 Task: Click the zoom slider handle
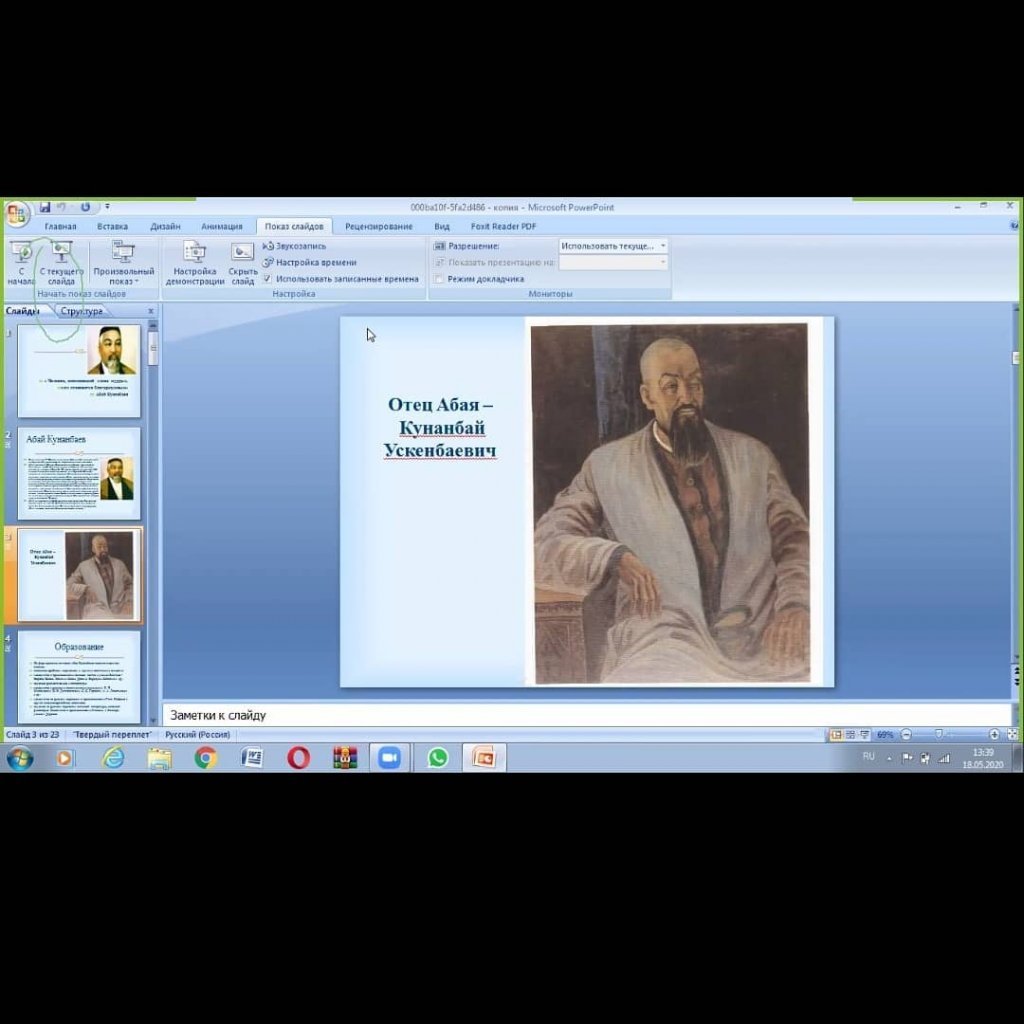pyautogui.click(x=938, y=735)
